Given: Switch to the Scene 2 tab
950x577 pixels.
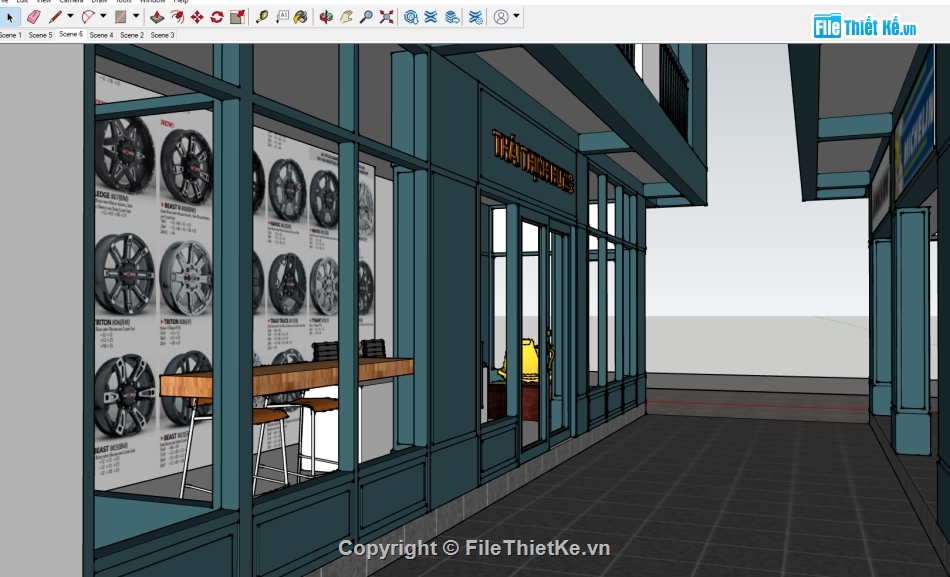Looking at the screenshot, I should tap(132, 35).
